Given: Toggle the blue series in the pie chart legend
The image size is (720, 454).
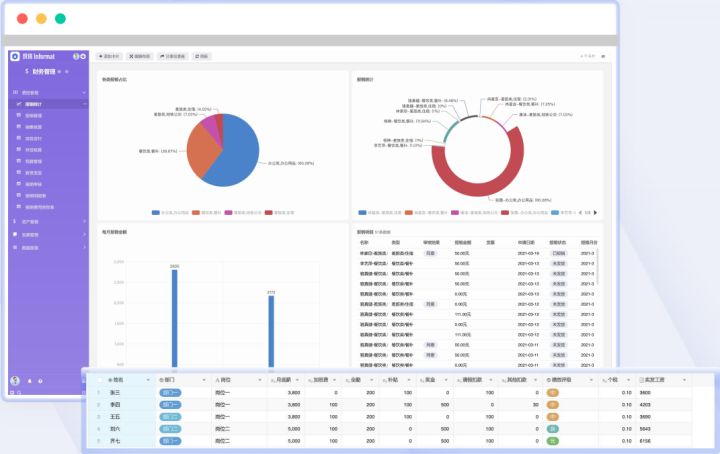Looking at the screenshot, I should [x=156, y=213].
